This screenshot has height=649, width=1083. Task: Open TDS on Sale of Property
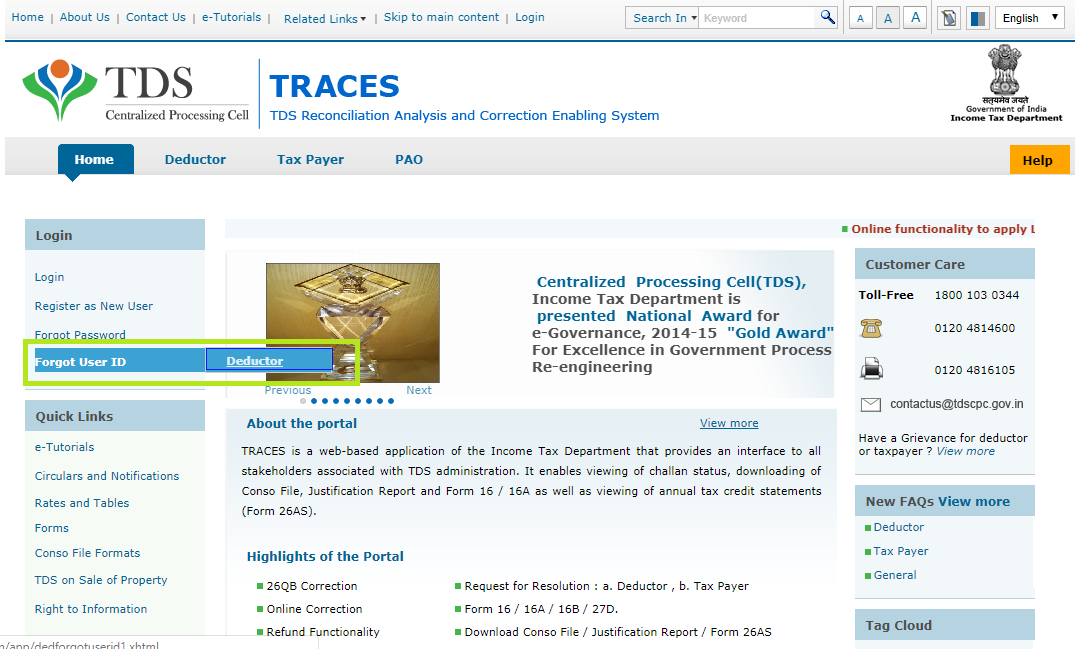(101, 580)
